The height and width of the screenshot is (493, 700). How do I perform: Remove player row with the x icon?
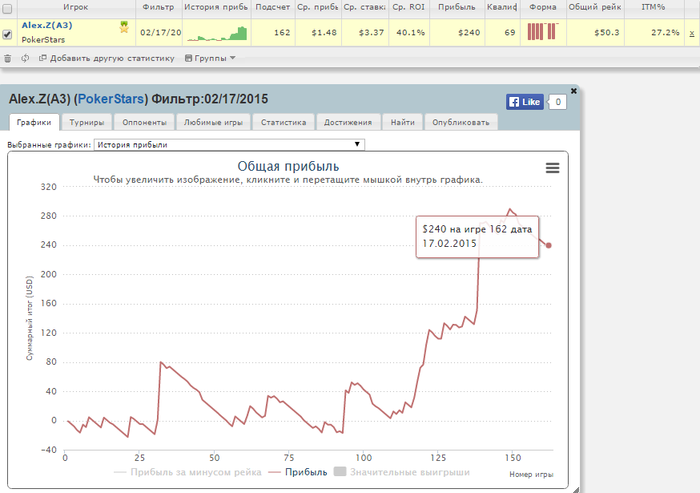pos(692,33)
